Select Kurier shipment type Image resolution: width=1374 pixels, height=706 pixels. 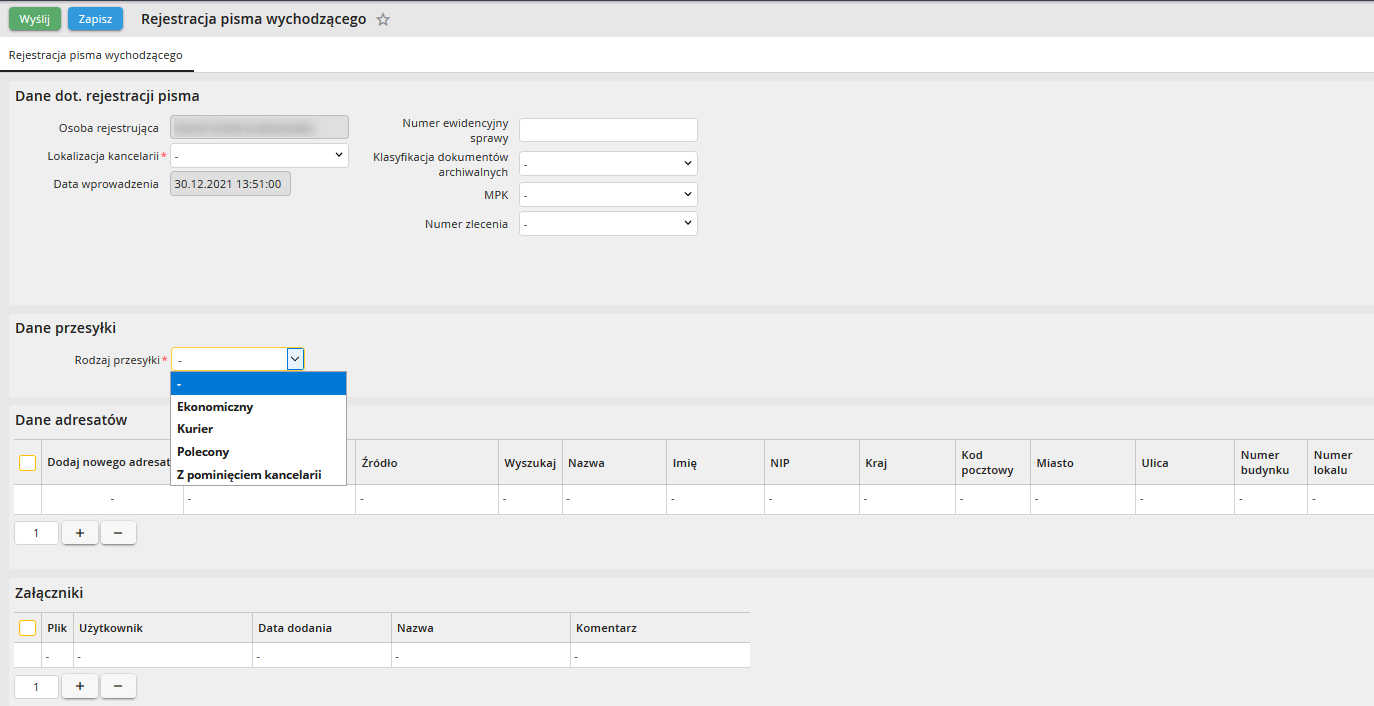(x=258, y=429)
